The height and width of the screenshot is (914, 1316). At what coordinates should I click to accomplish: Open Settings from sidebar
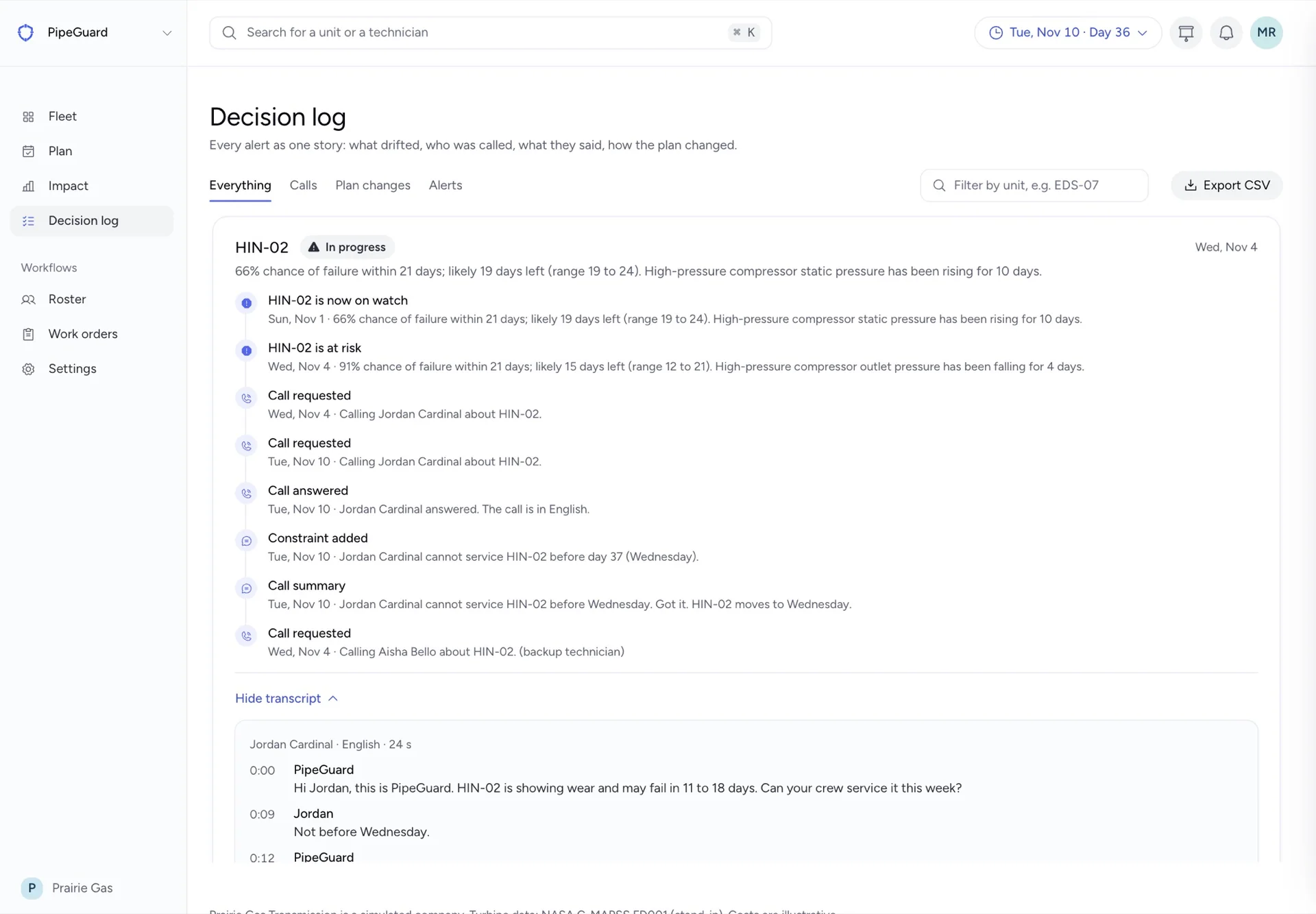tap(92, 369)
